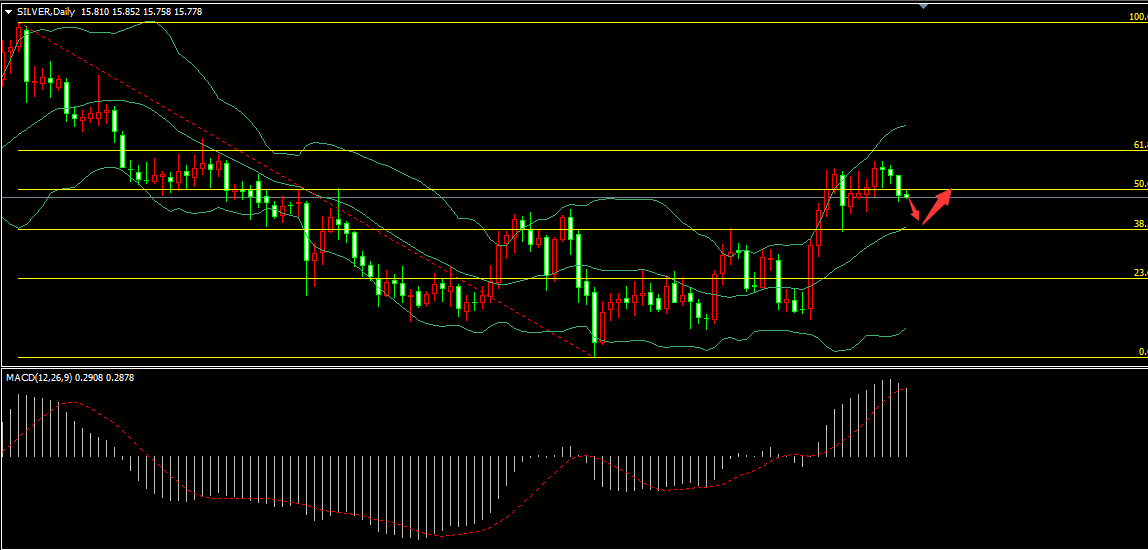This screenshot has width=1148, height=550.
Task: Click the 38.2 Fibonacci level label
Action: pos(1139,224)
